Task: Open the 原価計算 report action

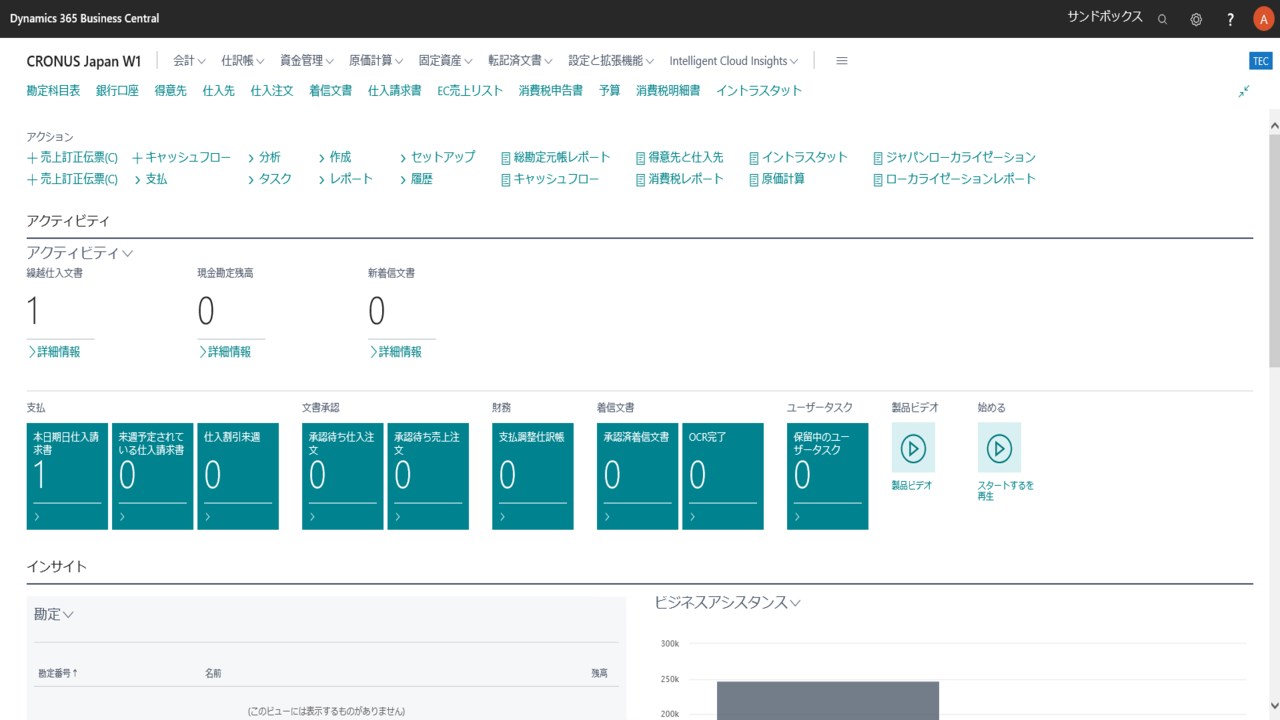Action: pyautogui.click(x=777, y=179)
